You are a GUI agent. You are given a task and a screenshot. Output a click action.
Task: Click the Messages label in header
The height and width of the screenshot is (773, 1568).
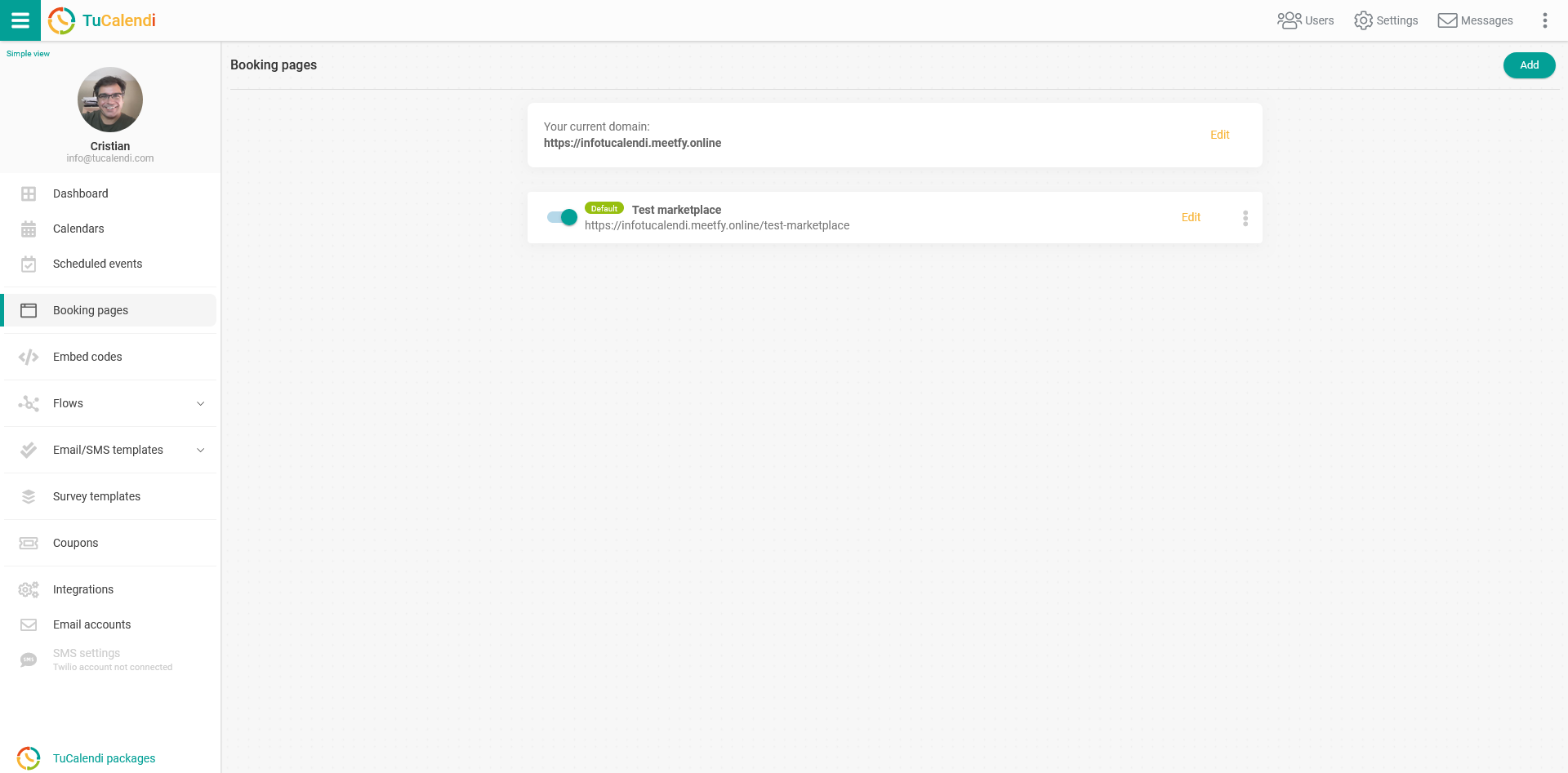click(1486, 20)
